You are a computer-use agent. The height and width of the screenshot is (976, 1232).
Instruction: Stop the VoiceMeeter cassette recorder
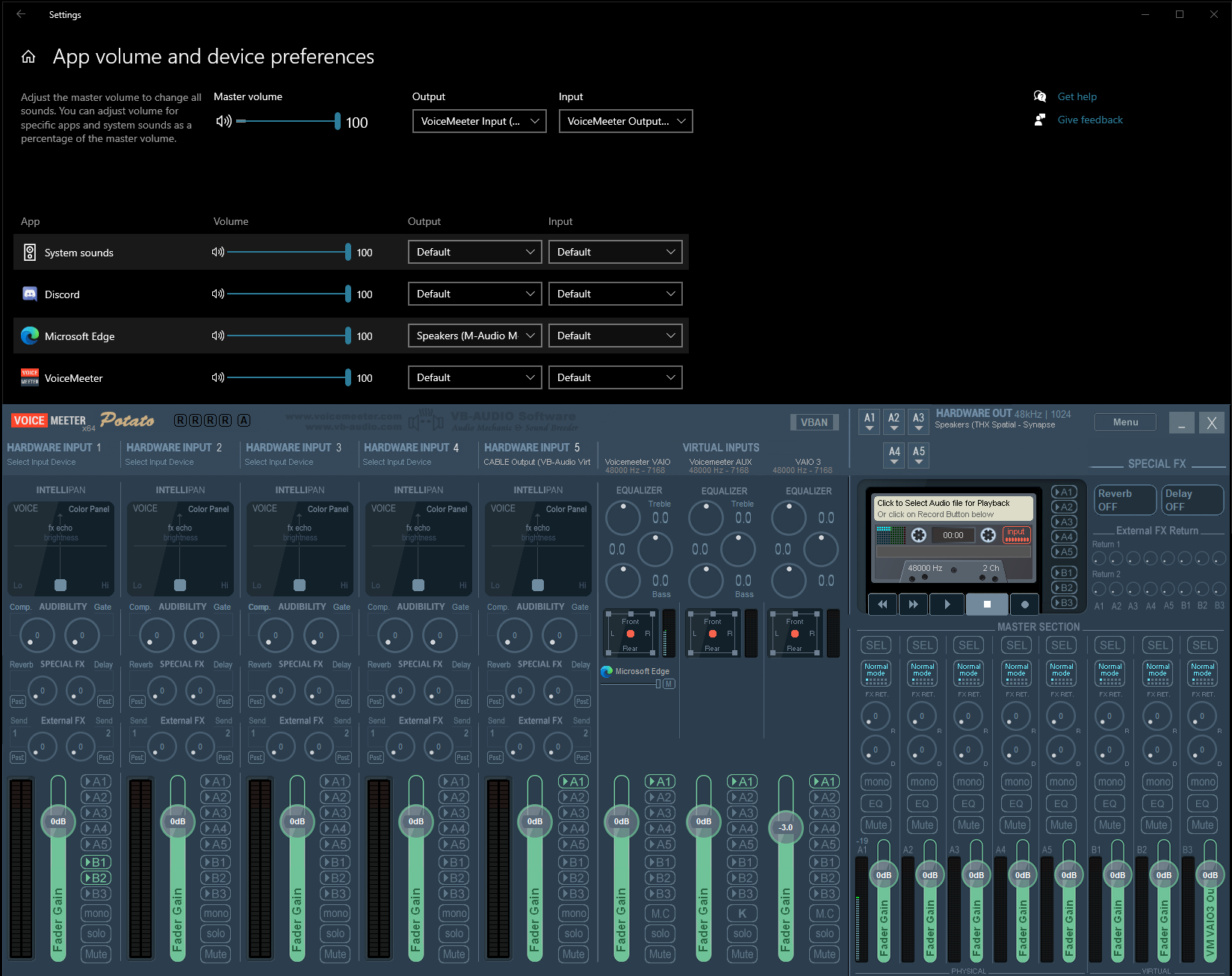987,604
